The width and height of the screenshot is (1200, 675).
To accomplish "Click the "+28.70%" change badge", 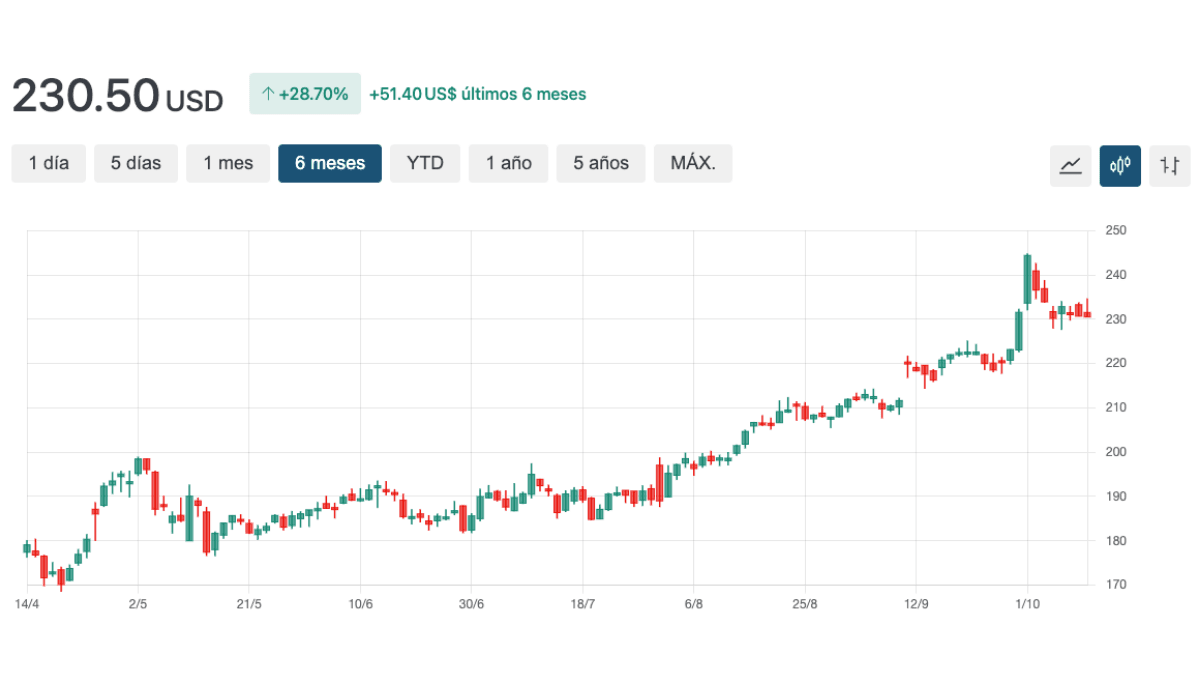I will click(305, 93).
